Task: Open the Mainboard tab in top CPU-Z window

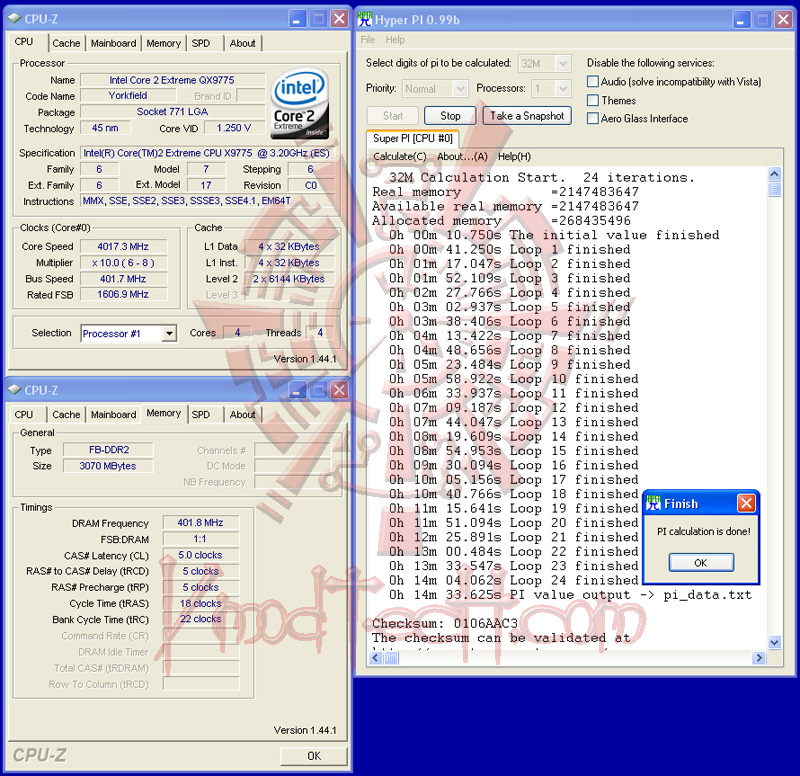Action: [x=113, y=43]
